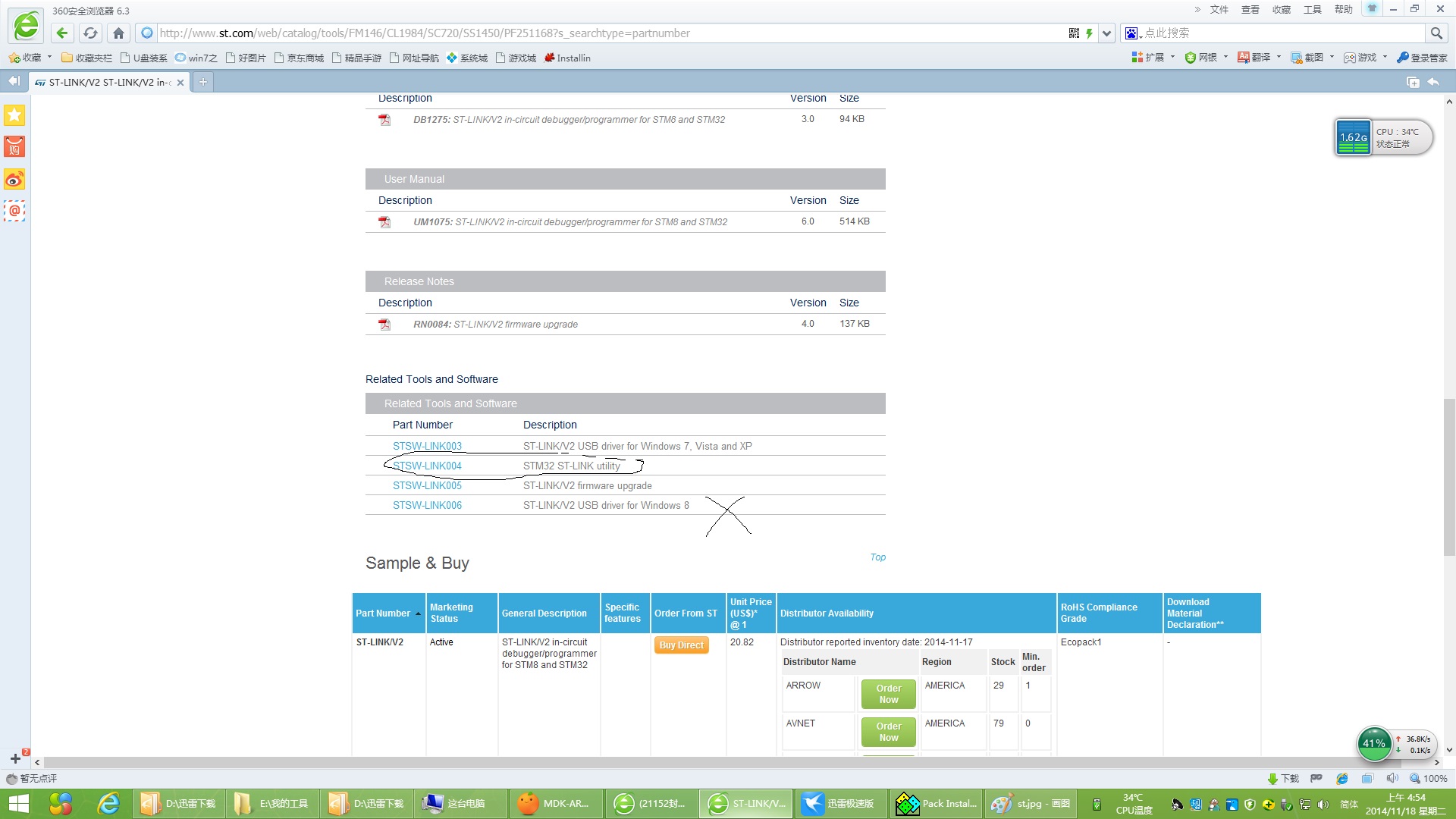The image size is (1456, 819).
Task: Focus the 点此搜索 search input field
Action: coord(1282,33)
